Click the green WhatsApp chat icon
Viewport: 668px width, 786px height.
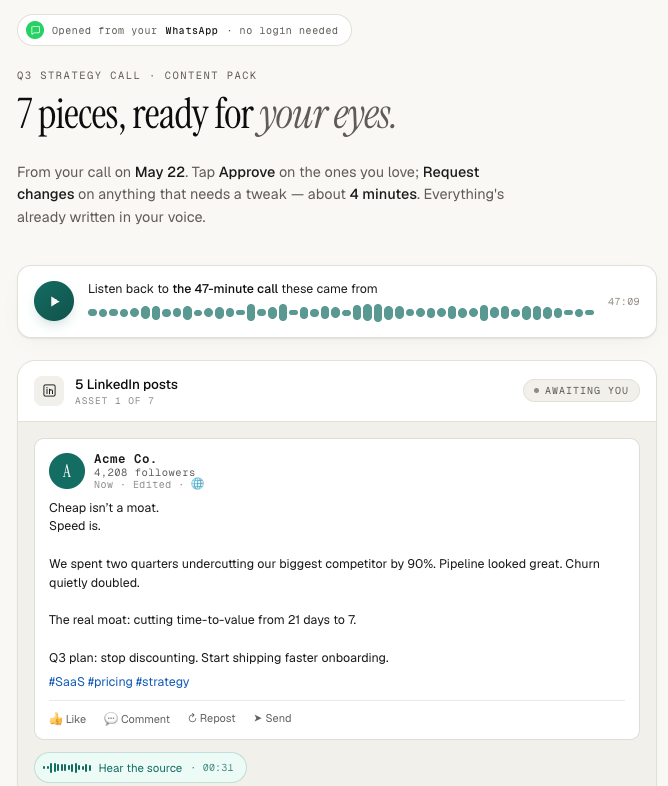pyautogui.click(x=35, y=30)
